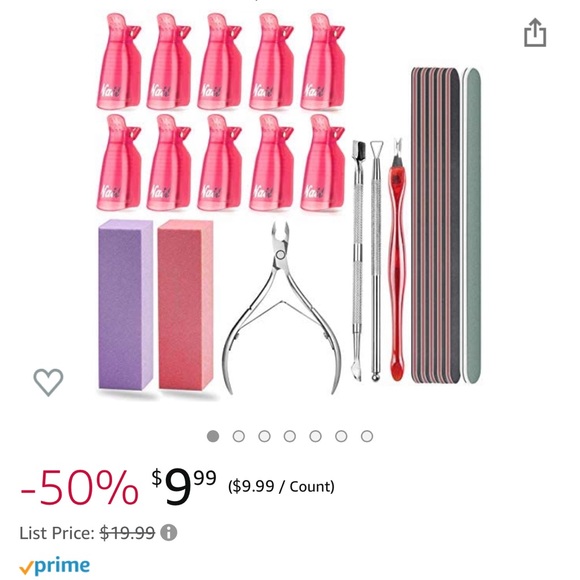Open list price info icon
580x580 pixels.
click(x=169, y=533)
